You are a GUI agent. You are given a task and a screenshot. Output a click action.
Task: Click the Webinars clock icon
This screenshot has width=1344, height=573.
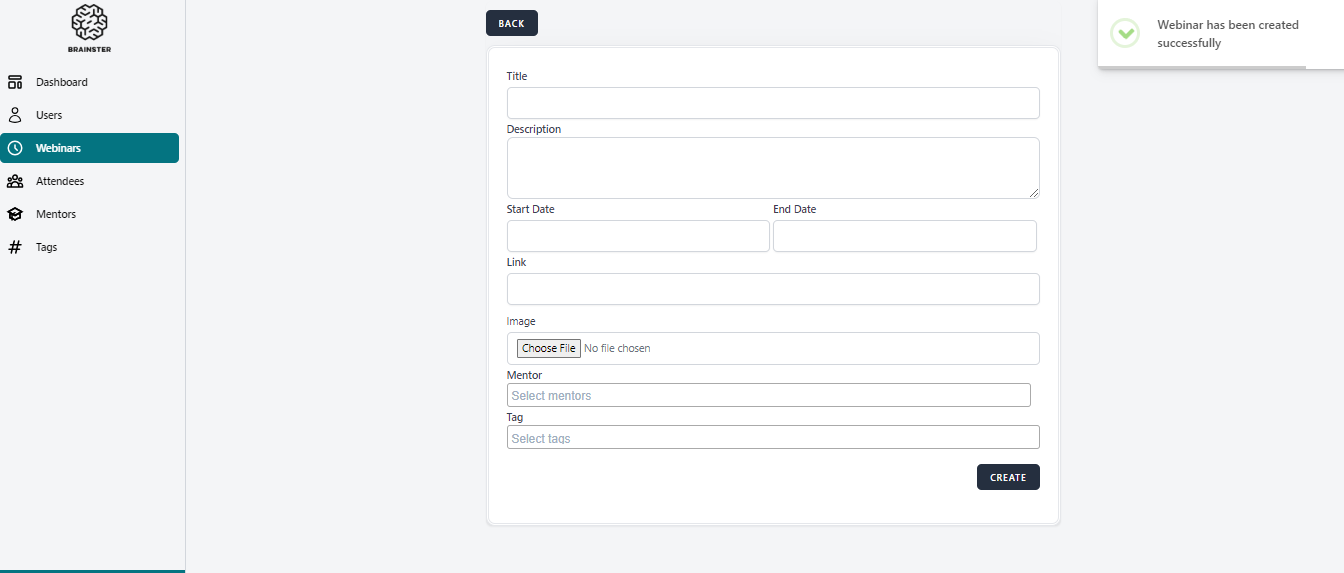(15, 148)
